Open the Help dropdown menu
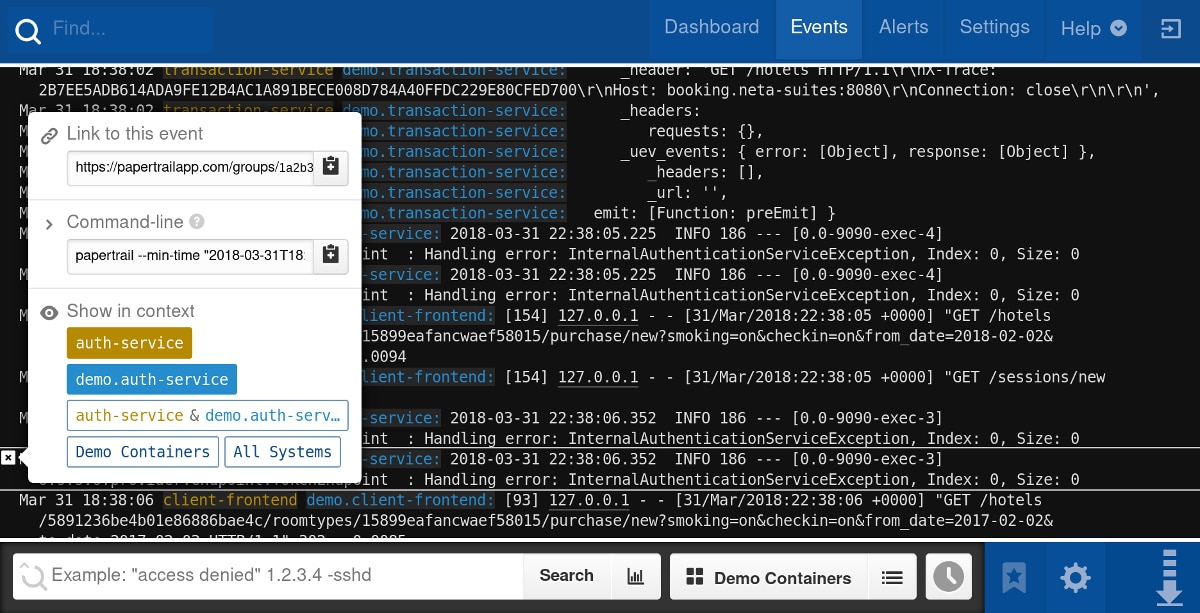The width and height of the screenshot is (1200, 613). tap(1093, 29)
